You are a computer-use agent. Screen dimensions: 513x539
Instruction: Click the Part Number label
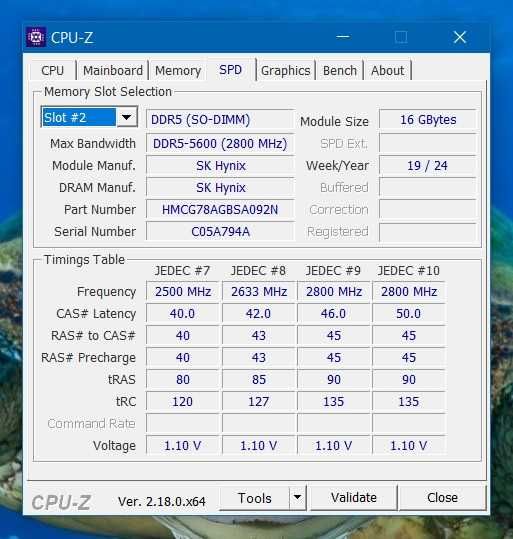[100, 210]
